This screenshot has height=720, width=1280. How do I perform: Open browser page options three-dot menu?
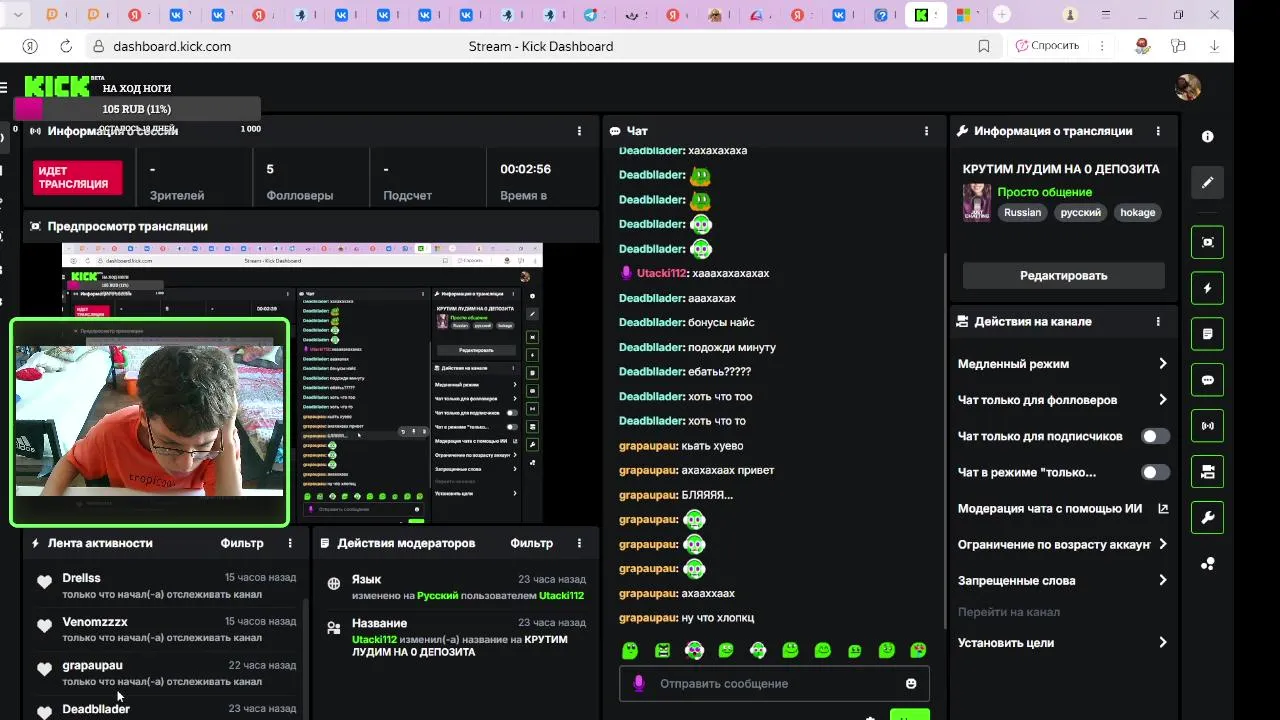click(1103, 46)
